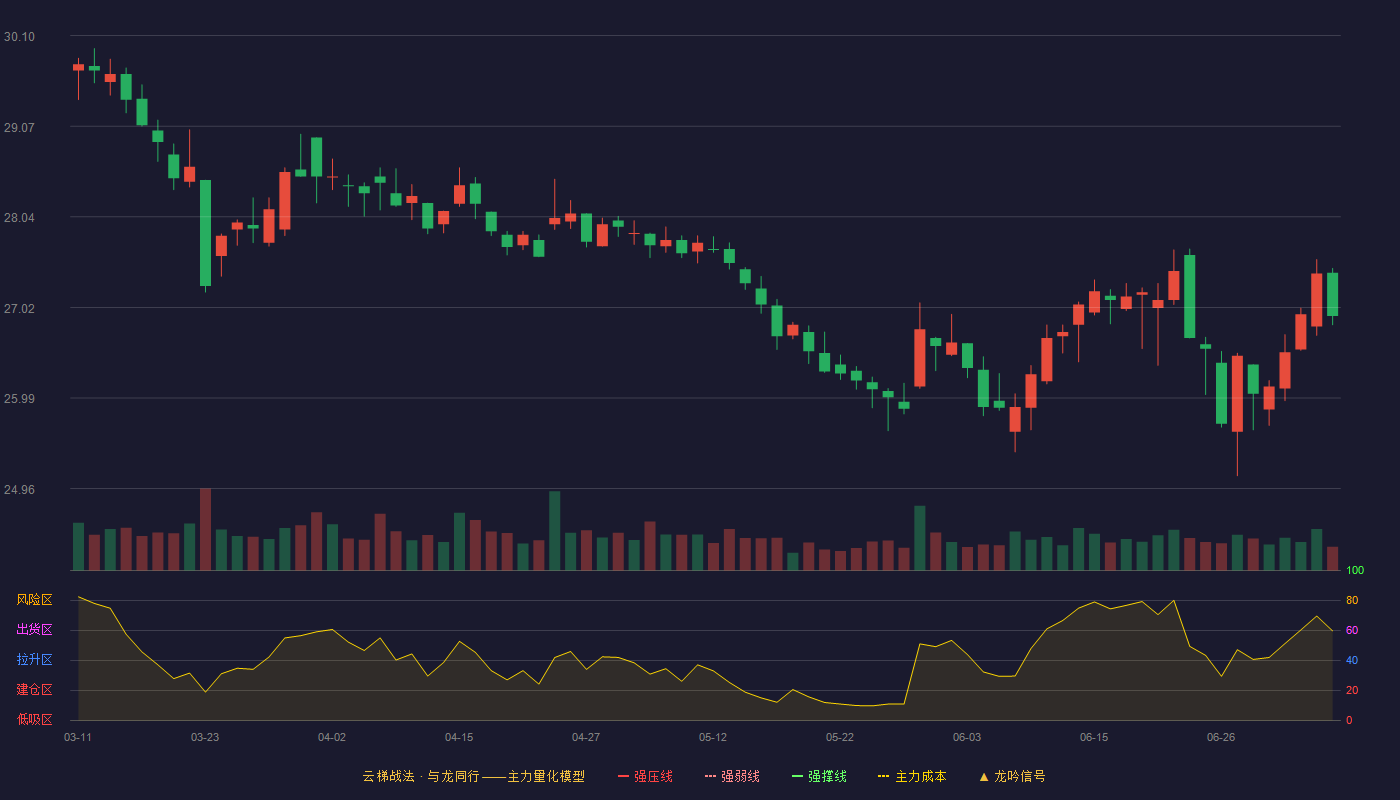Select the 06-26 date label
The image size is (1400, 800).
1221,737
